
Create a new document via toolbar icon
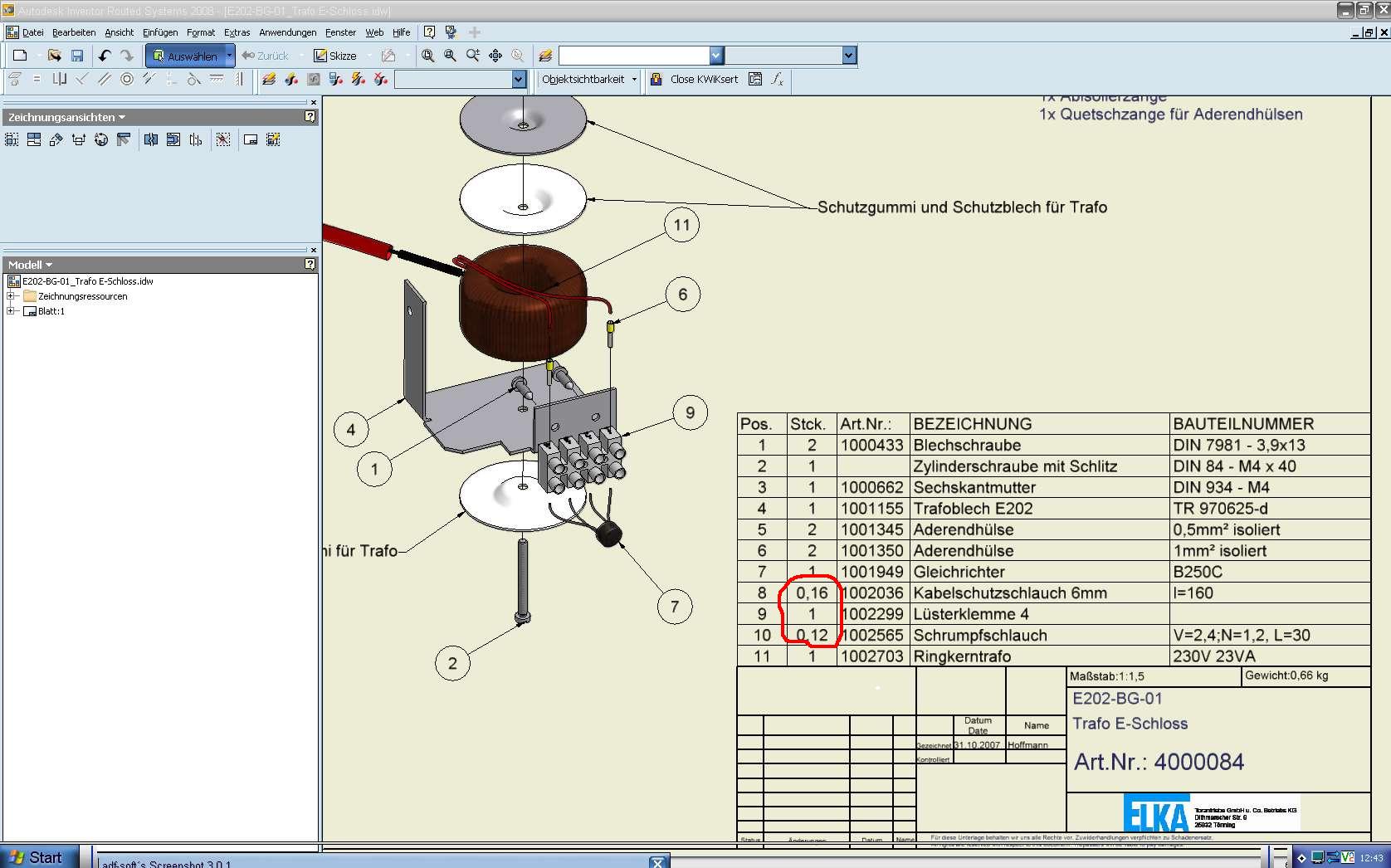20,56
